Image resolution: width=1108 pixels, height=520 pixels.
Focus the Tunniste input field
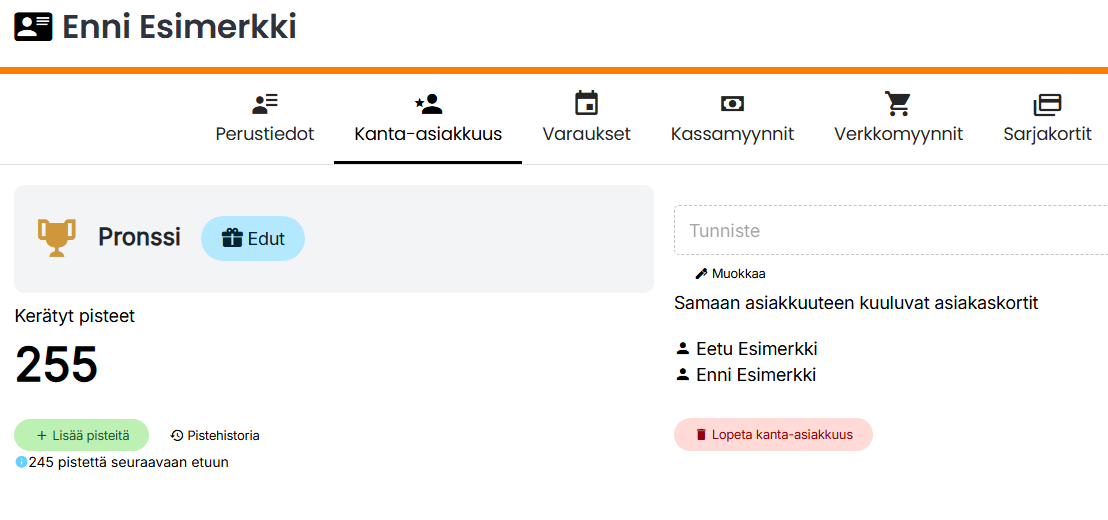890,231
